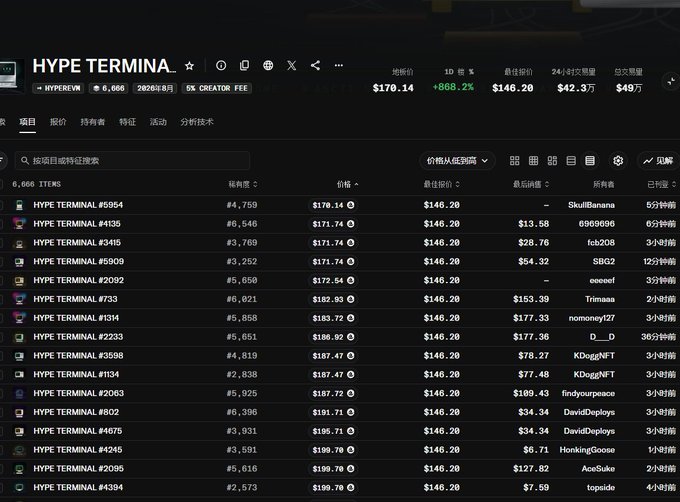Sort by 最后销售 column header
This screenshot has height=502, width=680.
tap(531, 184)
